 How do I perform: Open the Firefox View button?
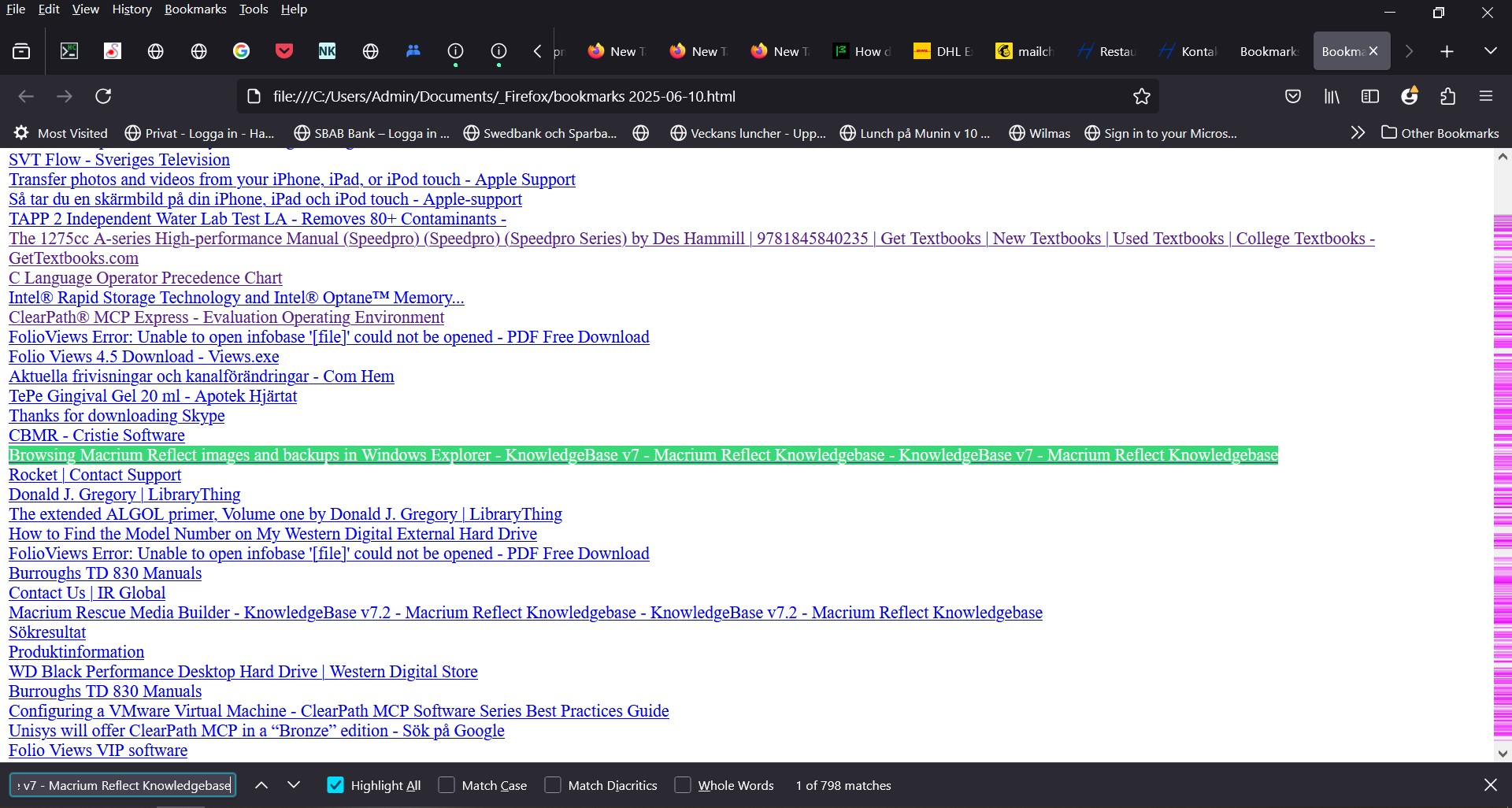21,51
